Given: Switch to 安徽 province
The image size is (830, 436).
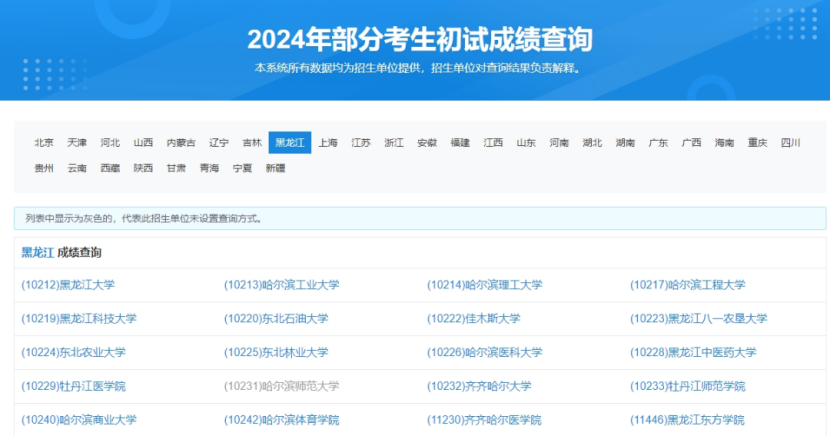Looking at the screenshot, I should (427, 142).
